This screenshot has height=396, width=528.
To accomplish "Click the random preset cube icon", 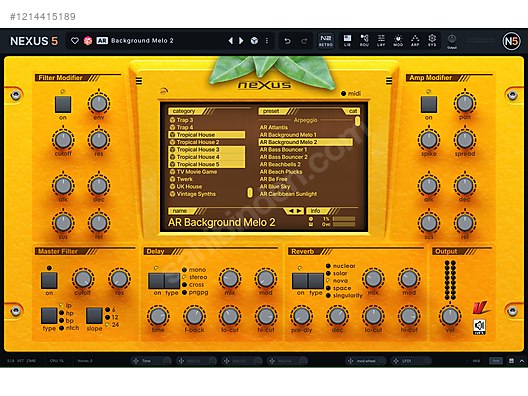I will (x=255, y=41).
